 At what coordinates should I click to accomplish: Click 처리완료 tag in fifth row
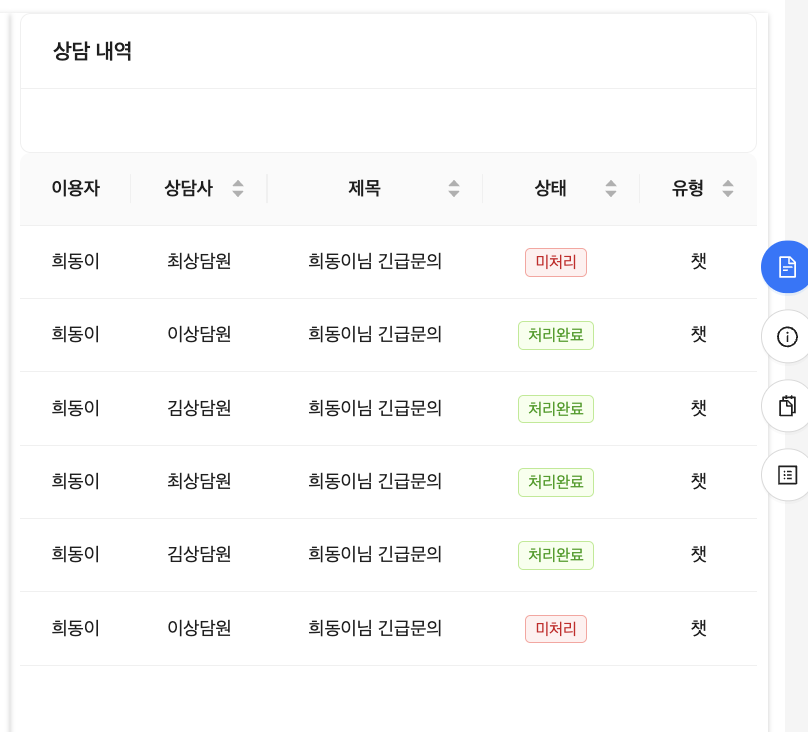point(556,555)
